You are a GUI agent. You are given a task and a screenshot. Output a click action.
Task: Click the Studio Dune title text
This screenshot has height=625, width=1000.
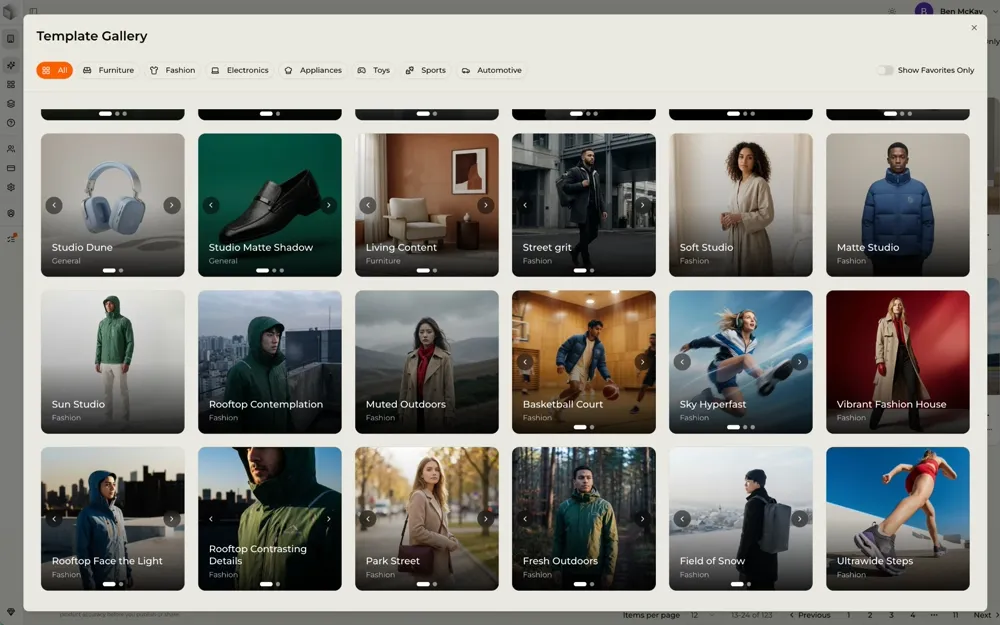(82, 247)
